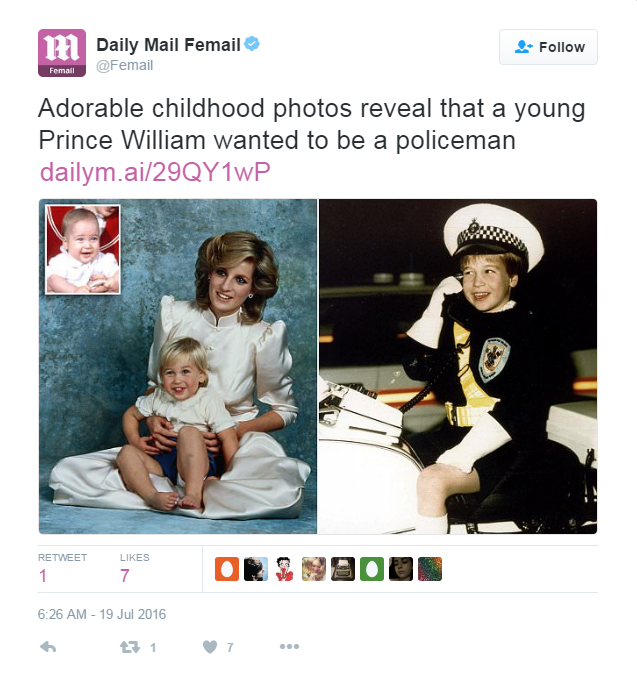Open the photo of mother holding toddler
The width and height of the screenshot is (637, 685).
click(x=178, y=366)
